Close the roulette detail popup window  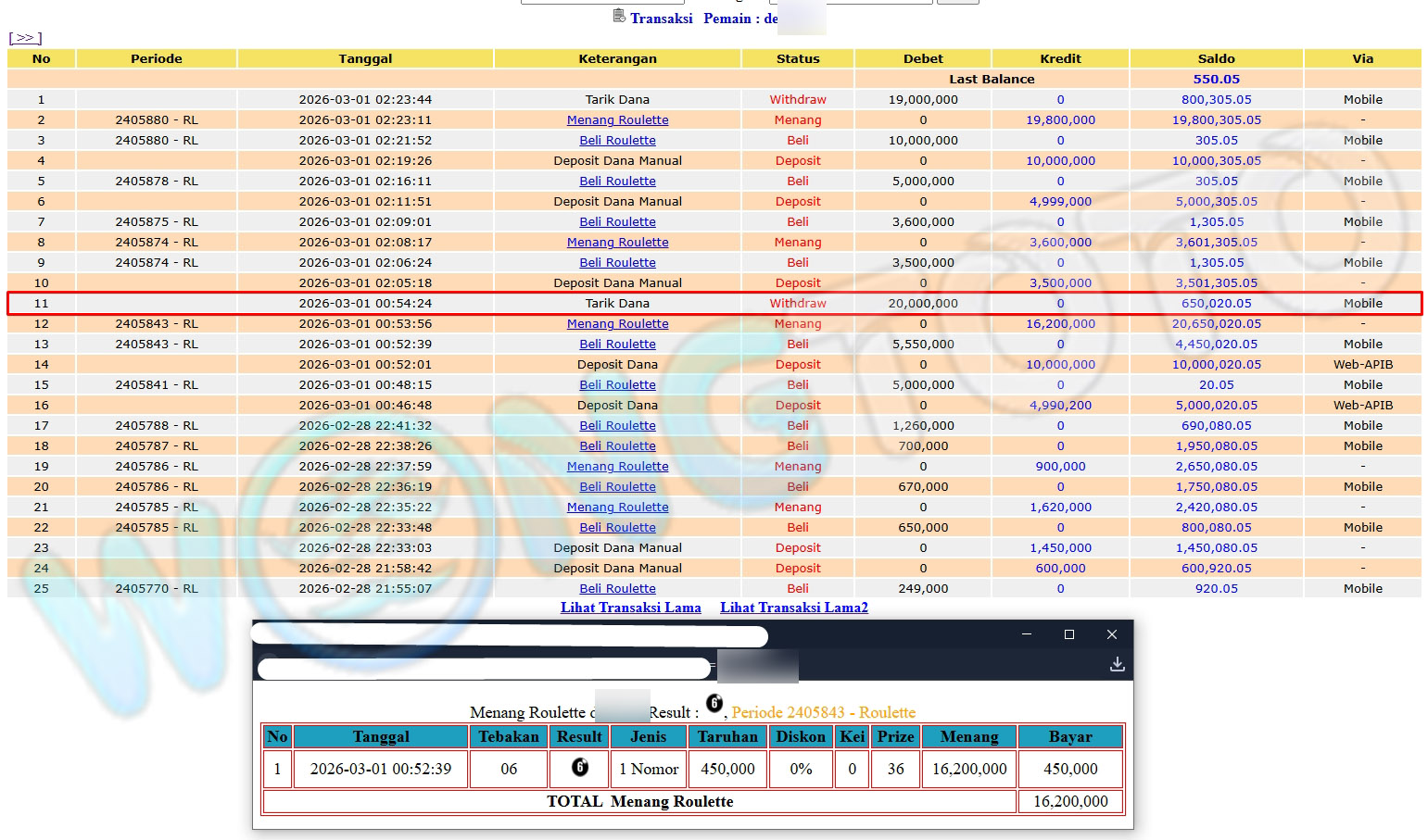[x=1111, y=634]
